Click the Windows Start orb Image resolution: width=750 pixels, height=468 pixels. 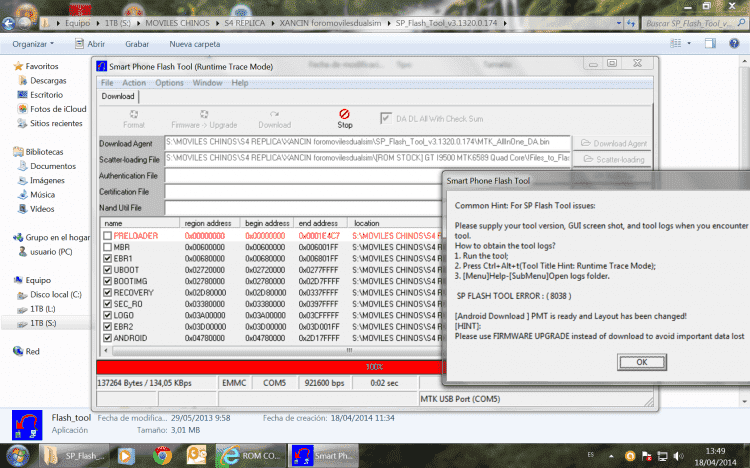click(18, 456)
